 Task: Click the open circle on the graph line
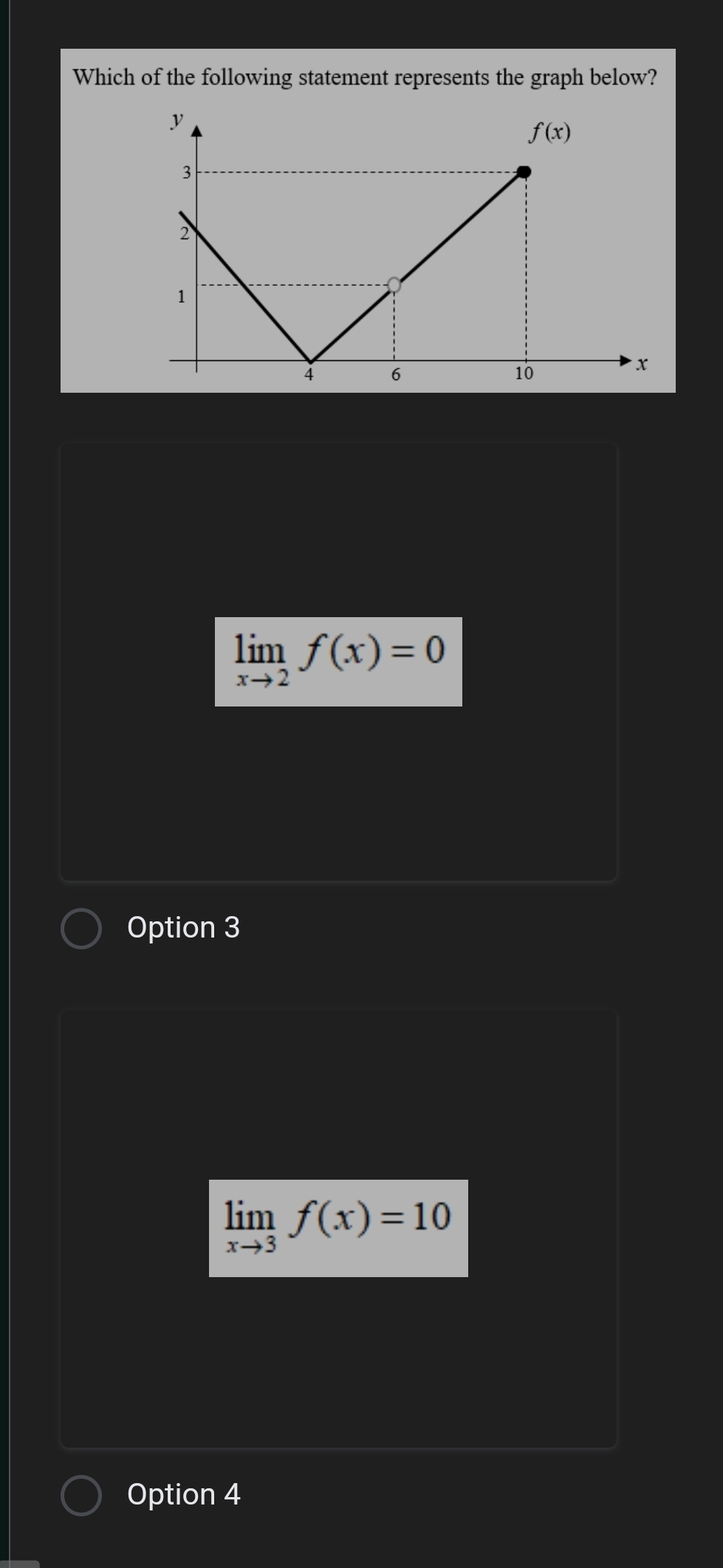pos(394,284)
